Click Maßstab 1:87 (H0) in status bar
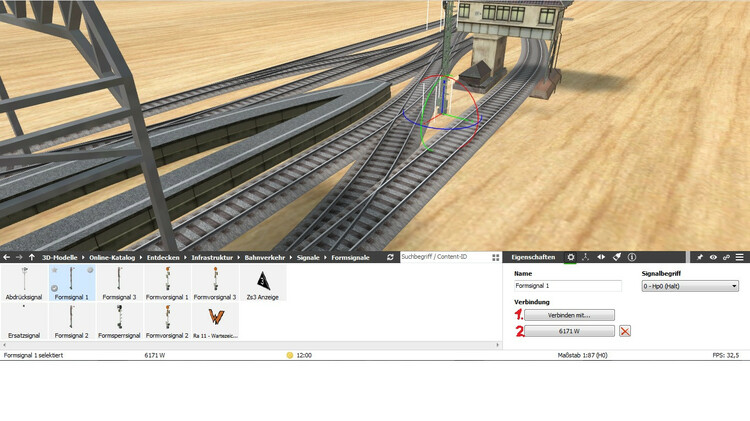The image size is (750, 421). click(582, 355)
